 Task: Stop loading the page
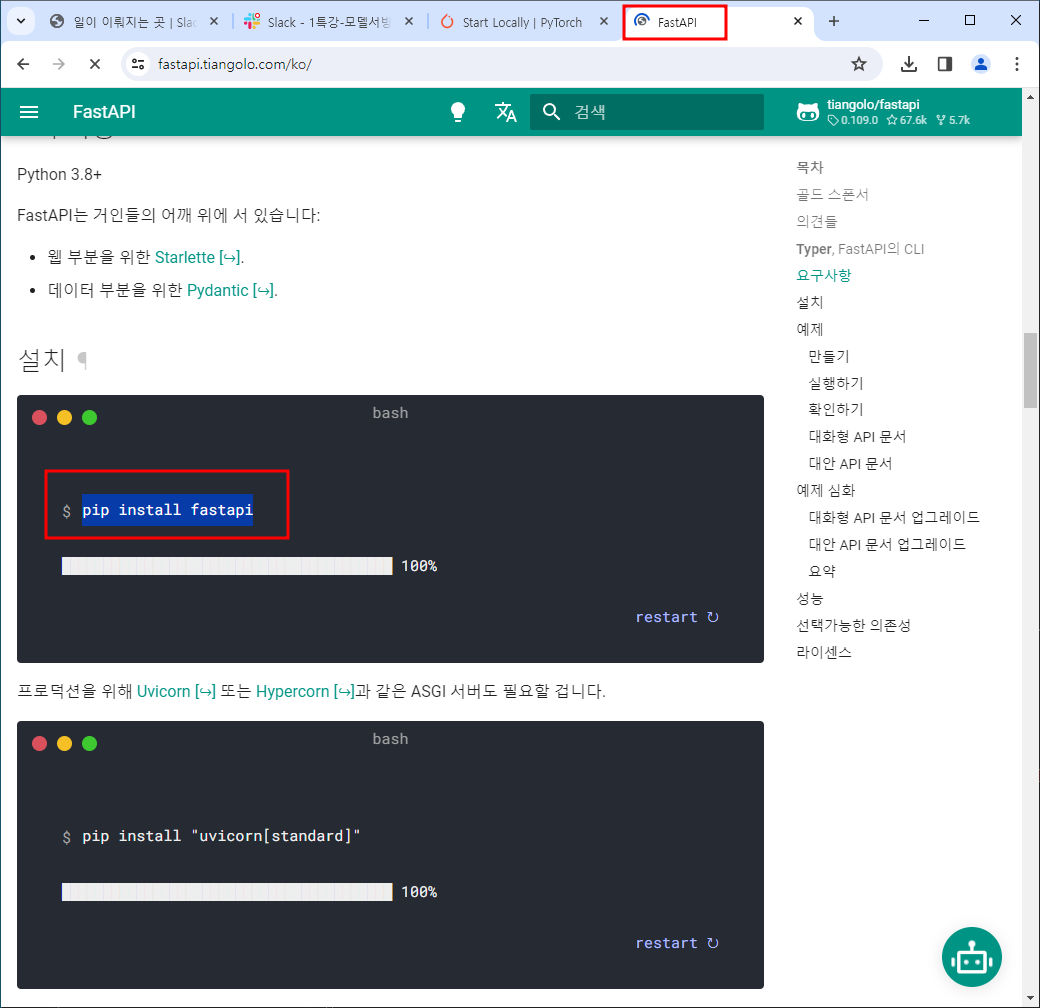click(95, 64)
